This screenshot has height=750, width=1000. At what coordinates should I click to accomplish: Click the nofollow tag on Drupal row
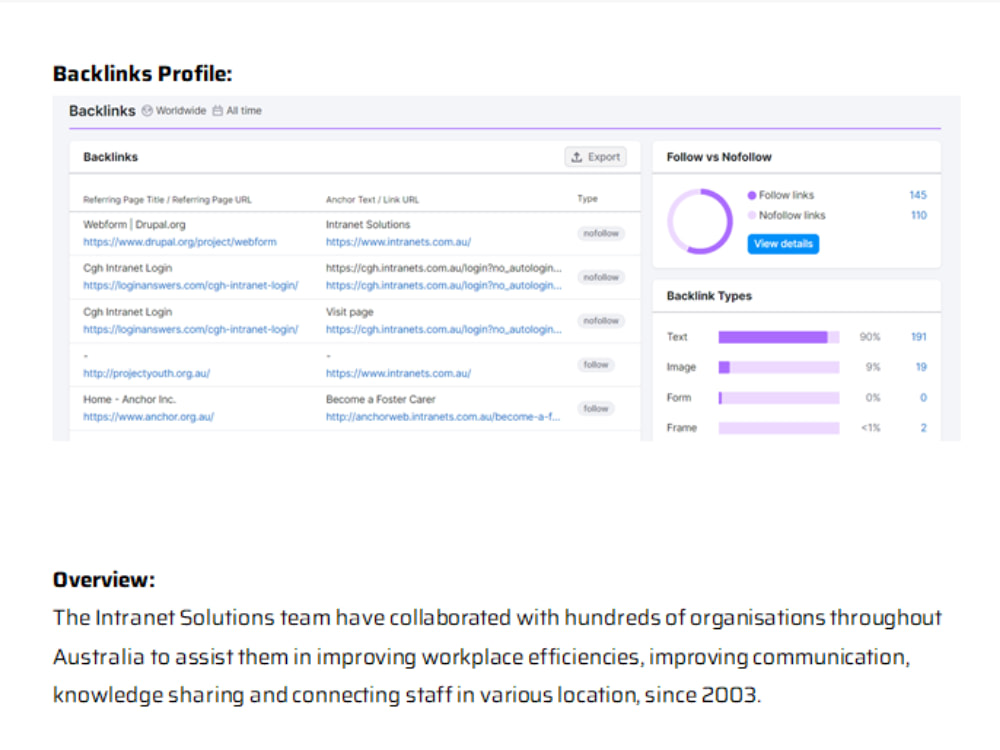point(601,233)
